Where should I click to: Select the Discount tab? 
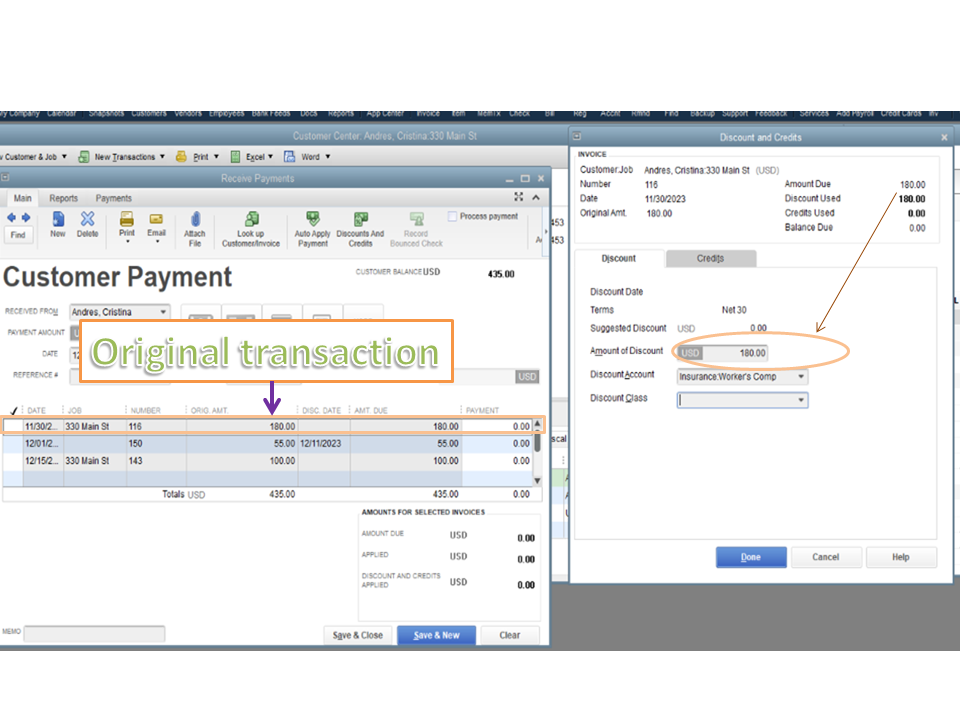(618, 258)
